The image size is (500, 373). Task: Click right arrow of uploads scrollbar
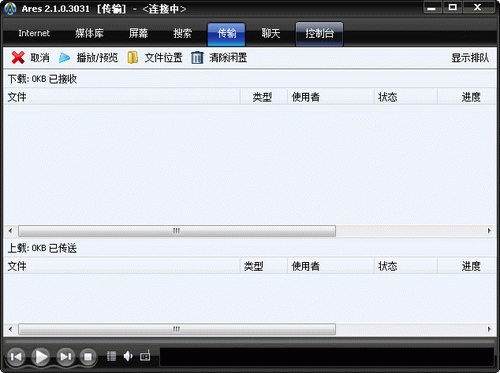coord(489,329)
